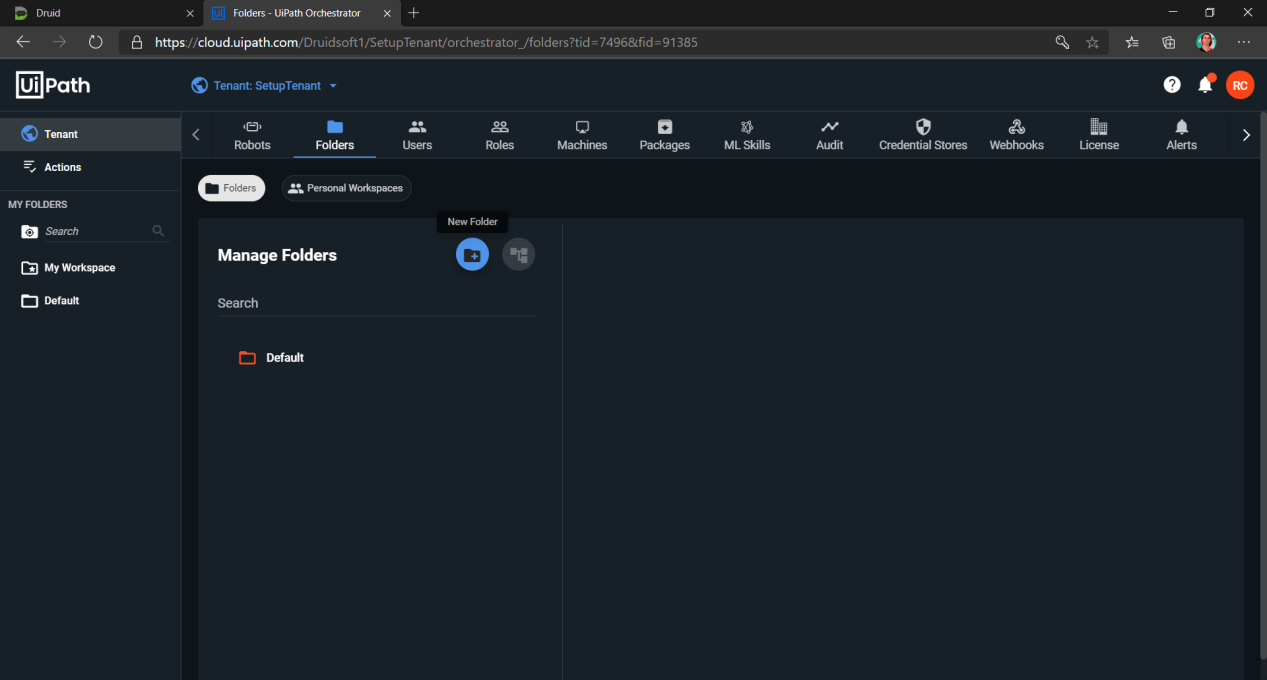
Task: Click the UiPath logo
Action: (x=53, y=85)
